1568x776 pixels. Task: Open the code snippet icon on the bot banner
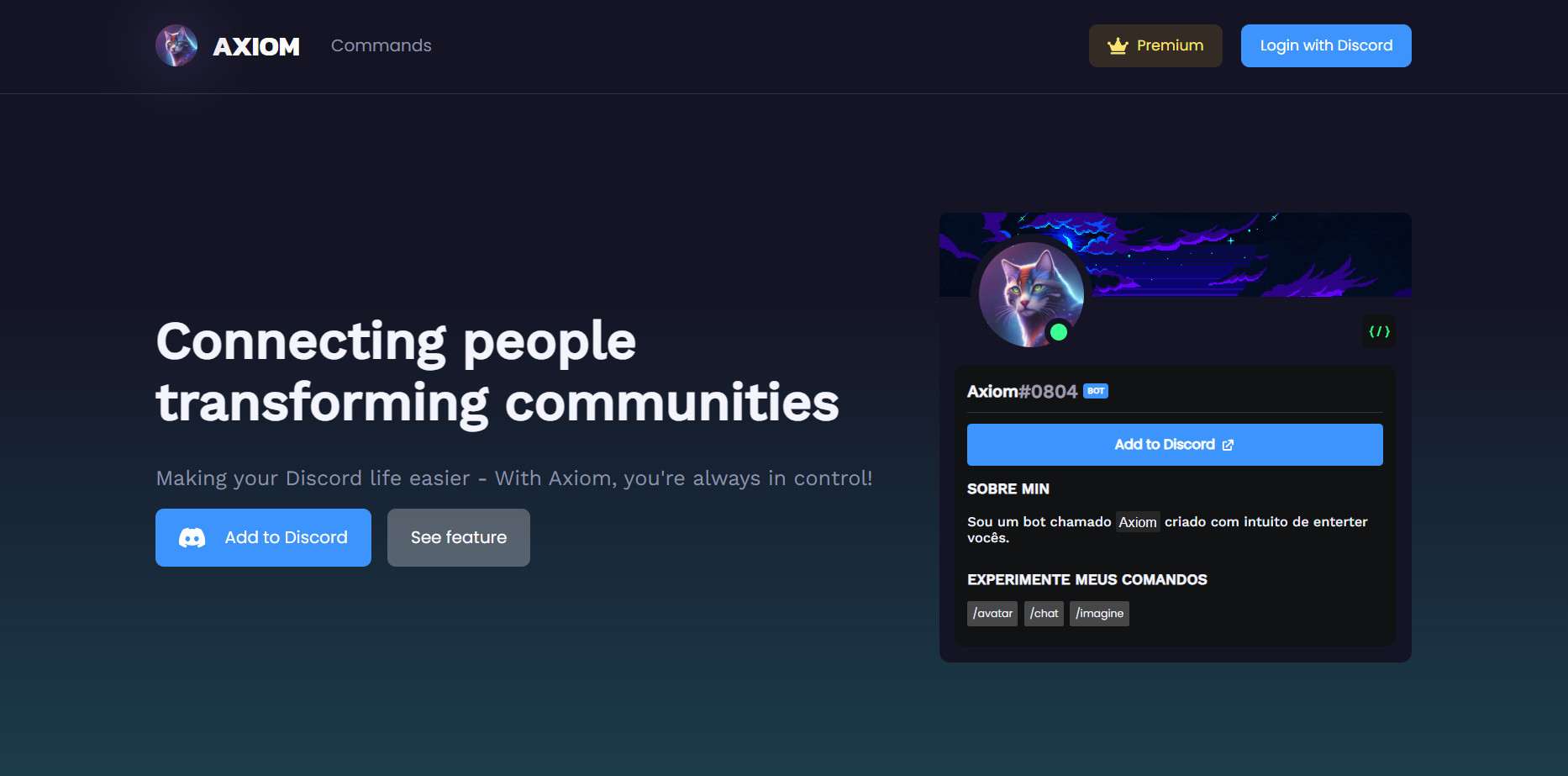(x=1378, y=331)
